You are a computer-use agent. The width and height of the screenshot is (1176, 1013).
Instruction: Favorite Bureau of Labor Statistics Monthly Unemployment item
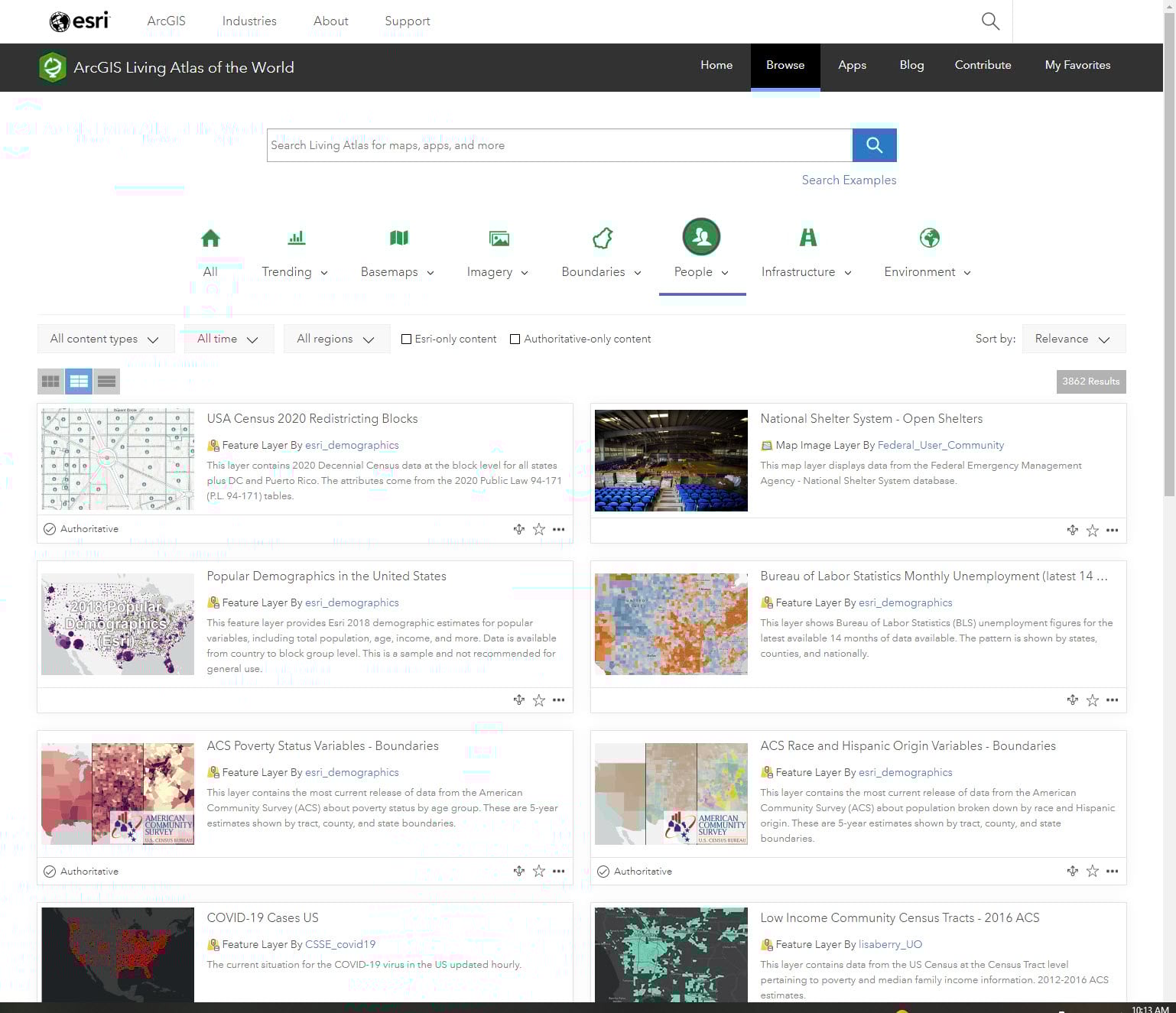click(x=1093, y=700)
